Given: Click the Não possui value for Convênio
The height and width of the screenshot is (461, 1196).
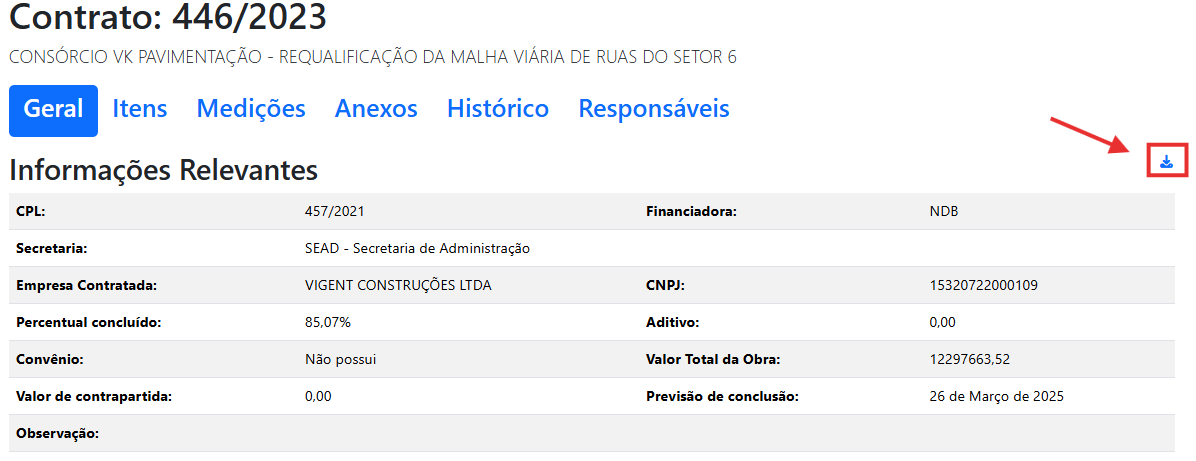Looking at the screenshot, I should [341, 360].
